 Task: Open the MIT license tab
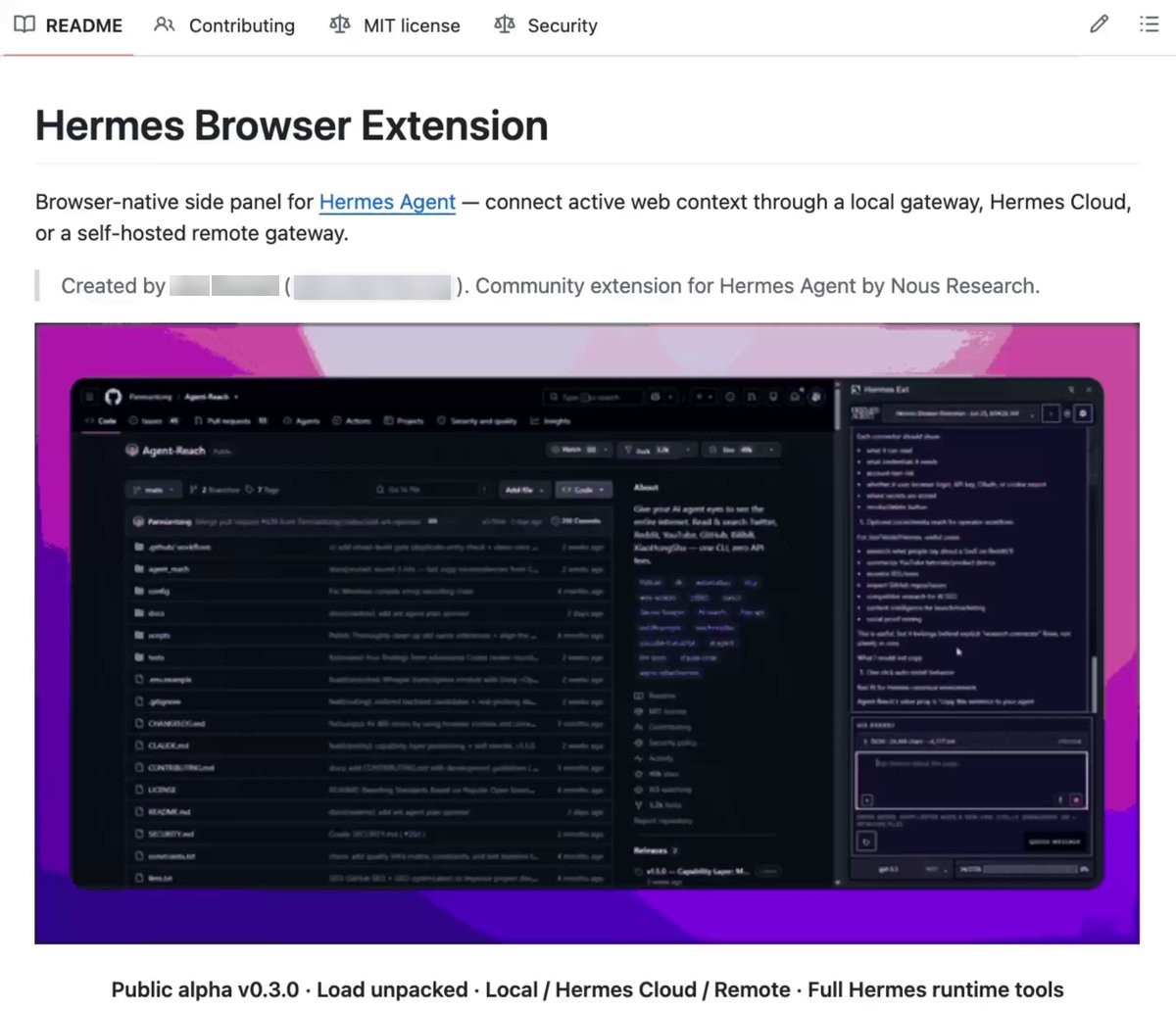pyautogui.click(x=394, y=25)
